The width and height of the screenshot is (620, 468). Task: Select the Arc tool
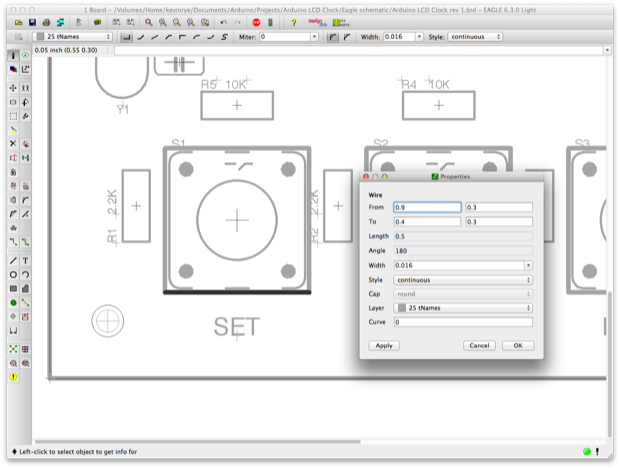26,274
